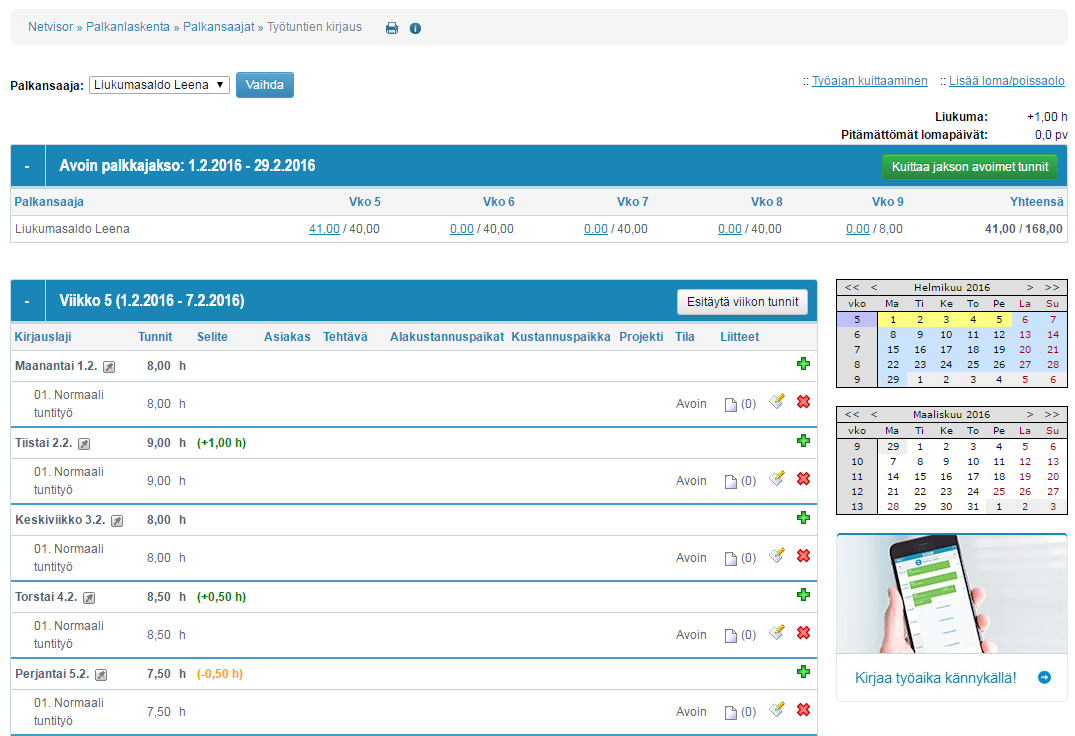
Task: Collapse the Viikko 5 section with minus toggle
Action: pyautogui.click(x=27, y=301)
